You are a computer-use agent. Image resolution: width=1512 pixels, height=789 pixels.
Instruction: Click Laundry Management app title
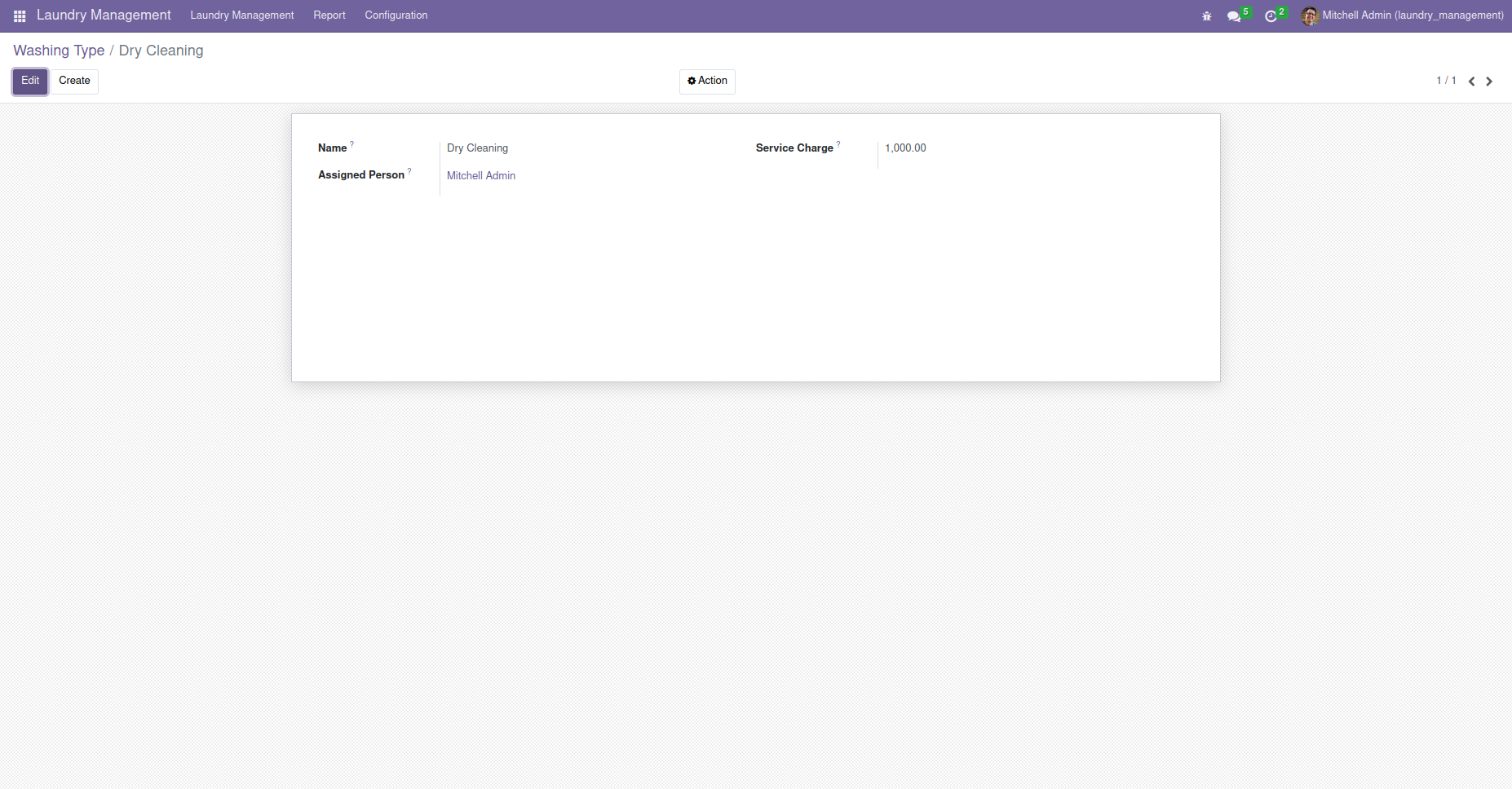click(x=104, y=15)
